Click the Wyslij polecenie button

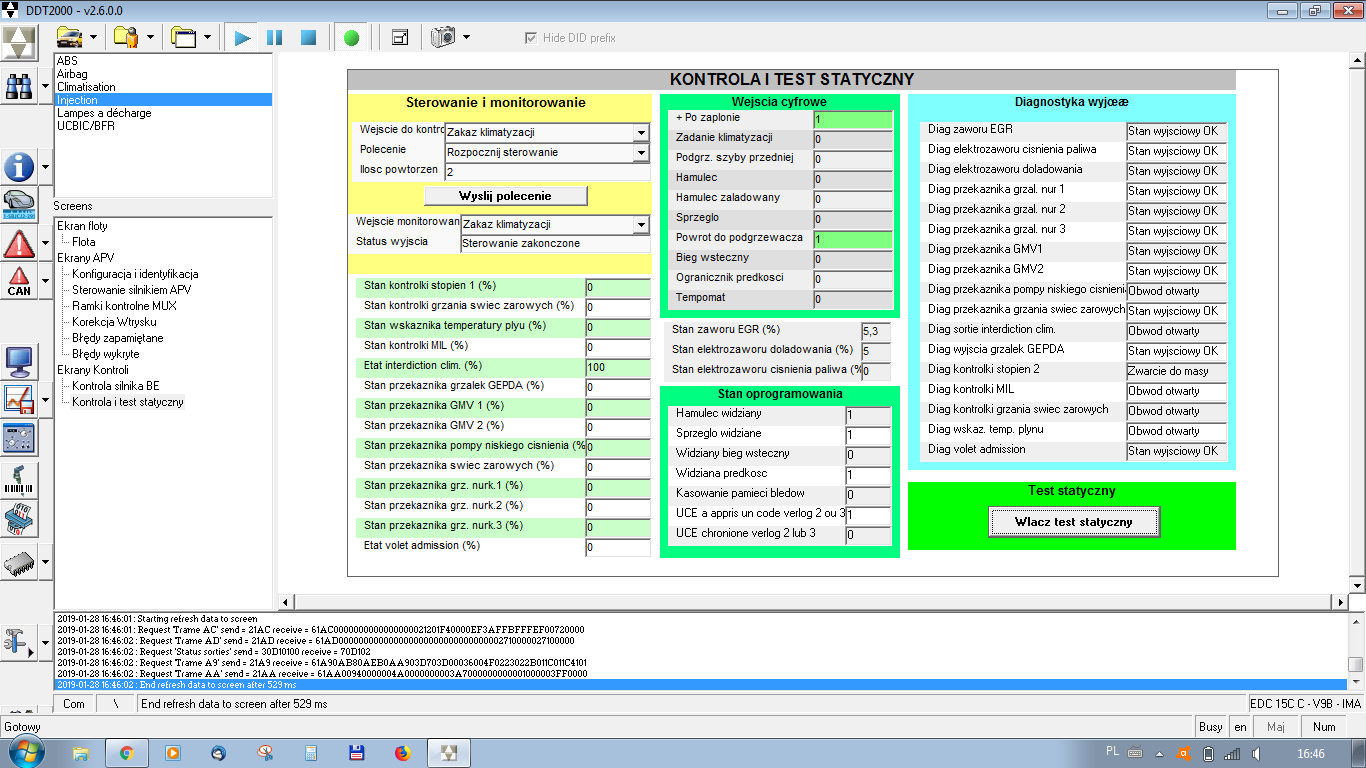point(505,195)
